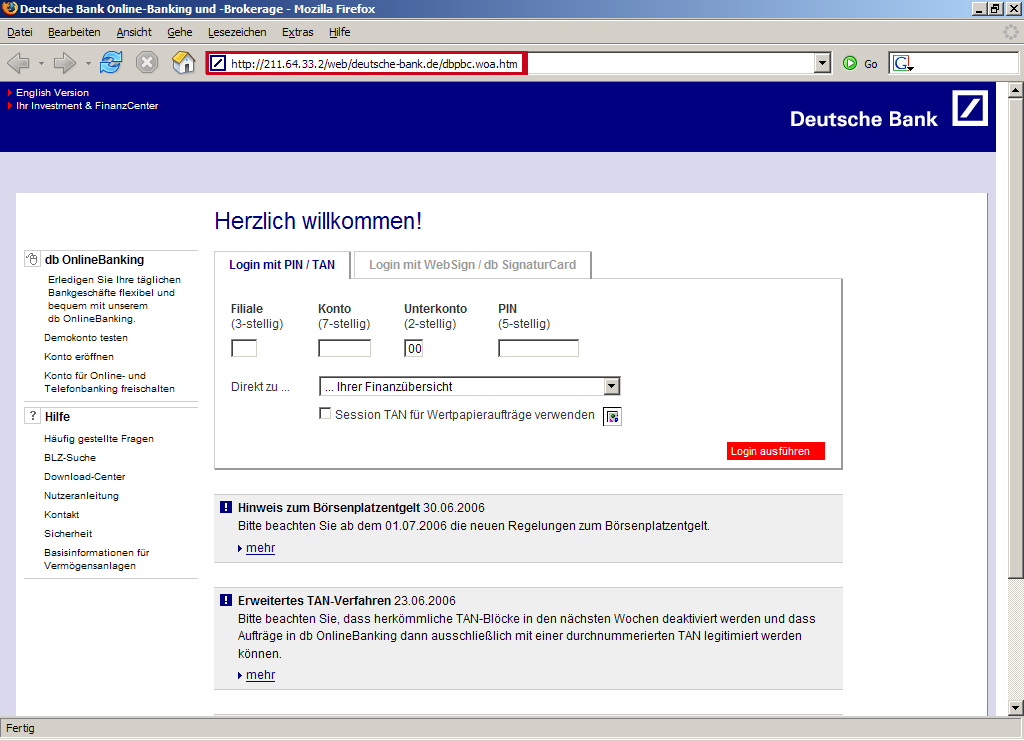This screenshot has height=741, width=1024.
Task: Click the Firefox activity throbber icon
Action: pyautogui.click(x=1011, y=31)
